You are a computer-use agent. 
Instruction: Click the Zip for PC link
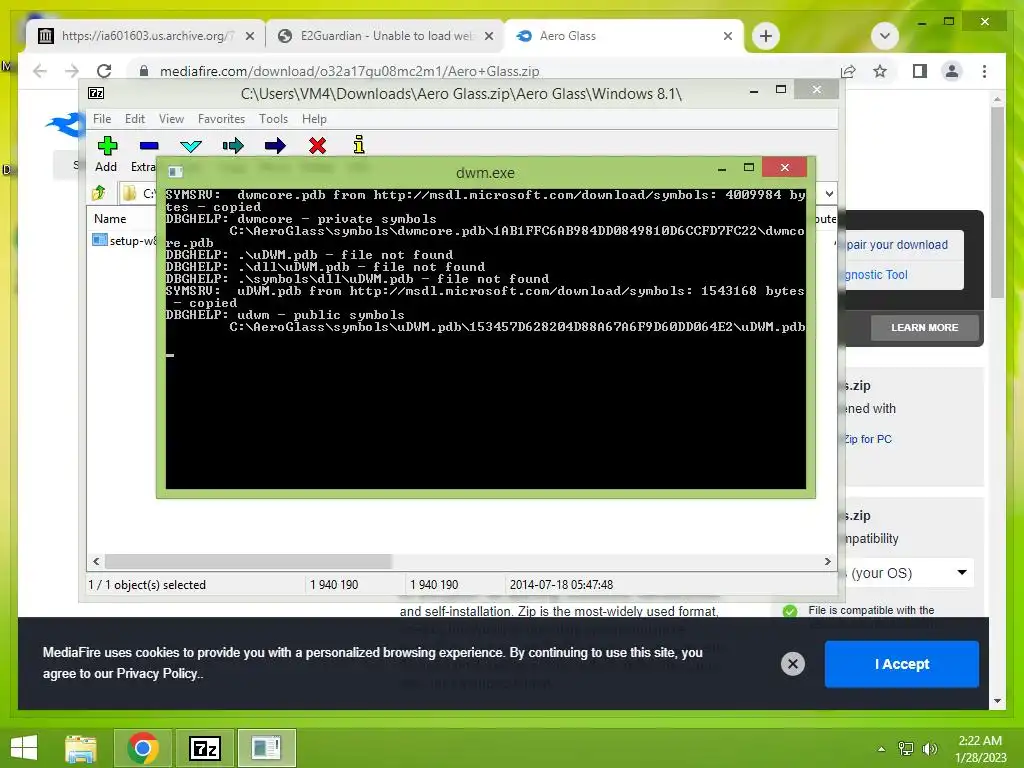(x=868, y=440)
